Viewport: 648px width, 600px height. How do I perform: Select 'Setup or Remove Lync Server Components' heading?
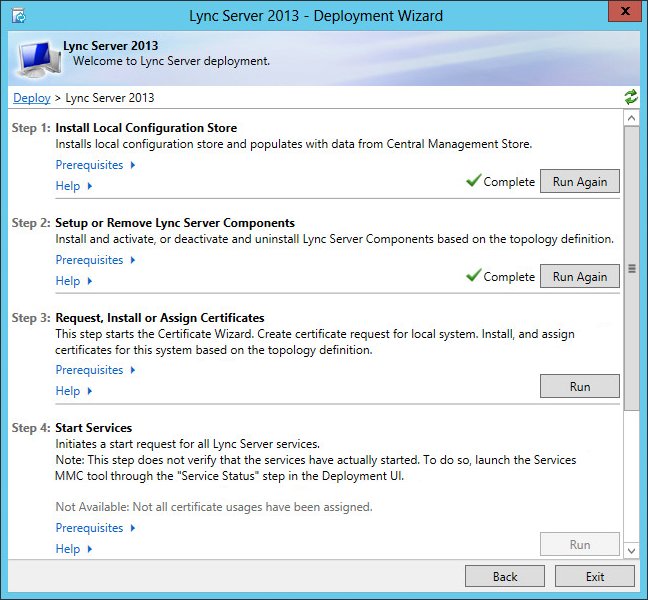click(x=175, y=223)
